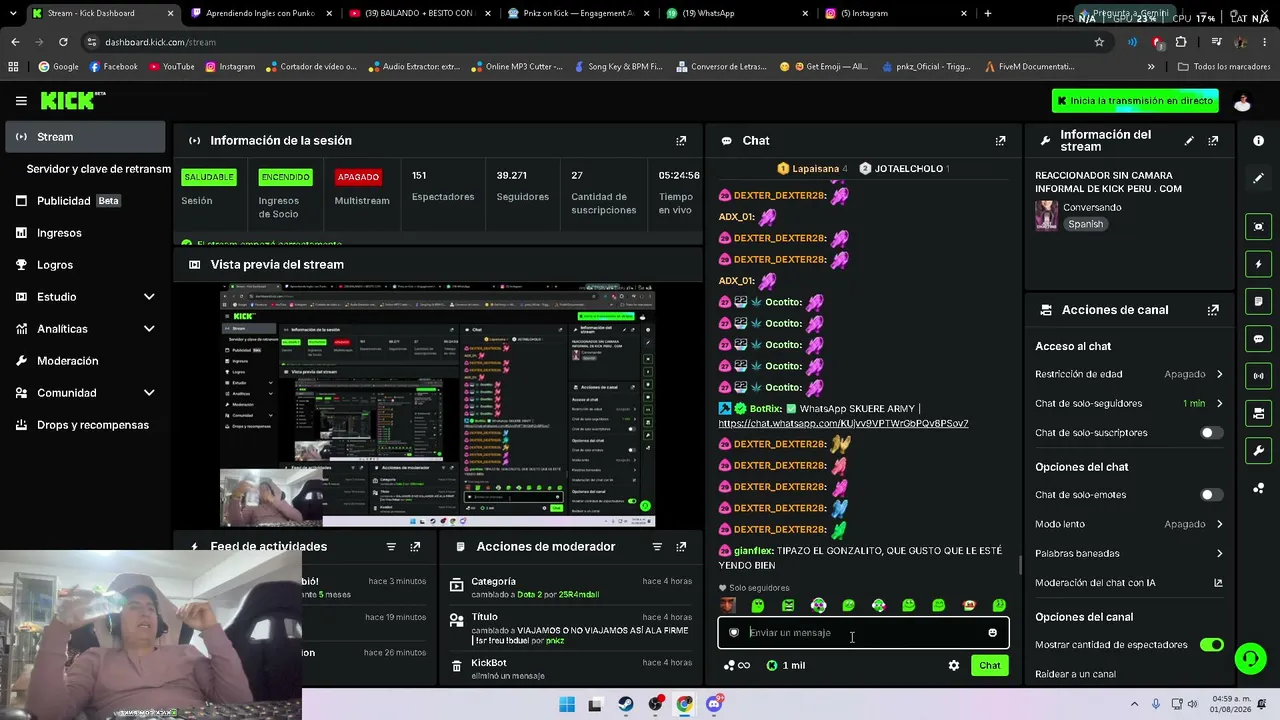Click the preview frame icon in right rail
1280x720 pixels.
1258,227
